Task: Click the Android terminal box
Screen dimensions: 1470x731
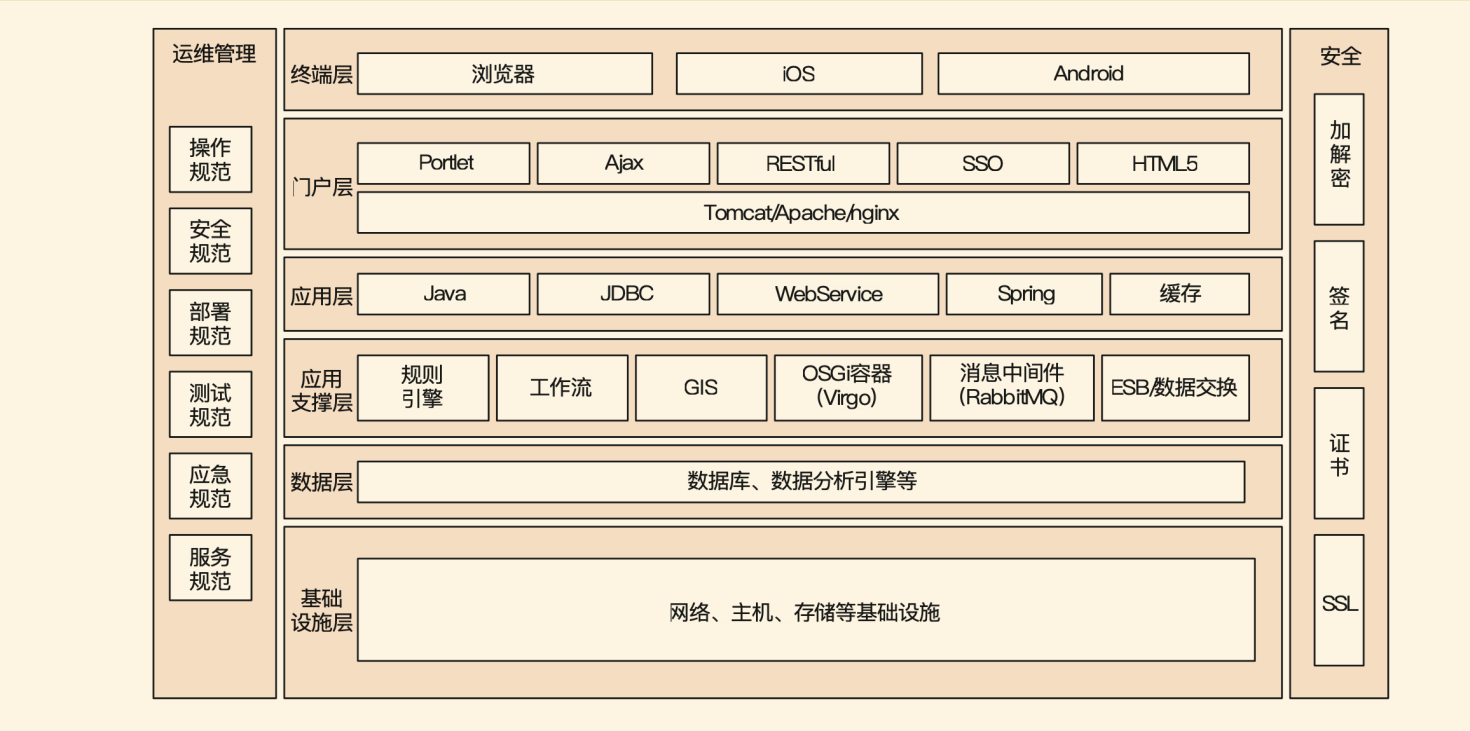Action: coord(1092,74)
